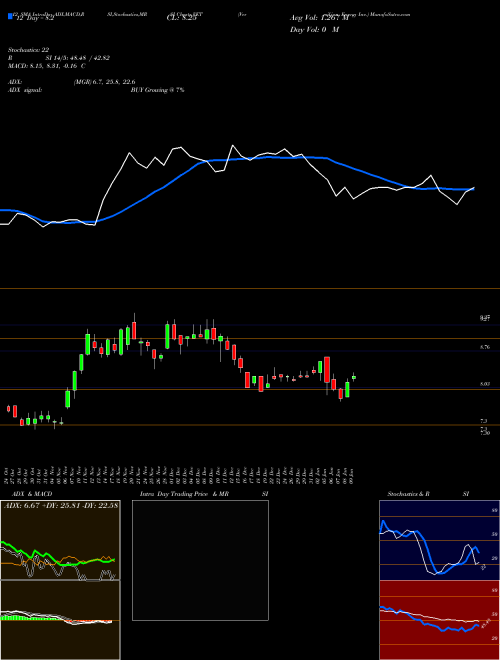Click the '8.76' price axis label
The width and height of the screenshot is (500, 660).
485,347
